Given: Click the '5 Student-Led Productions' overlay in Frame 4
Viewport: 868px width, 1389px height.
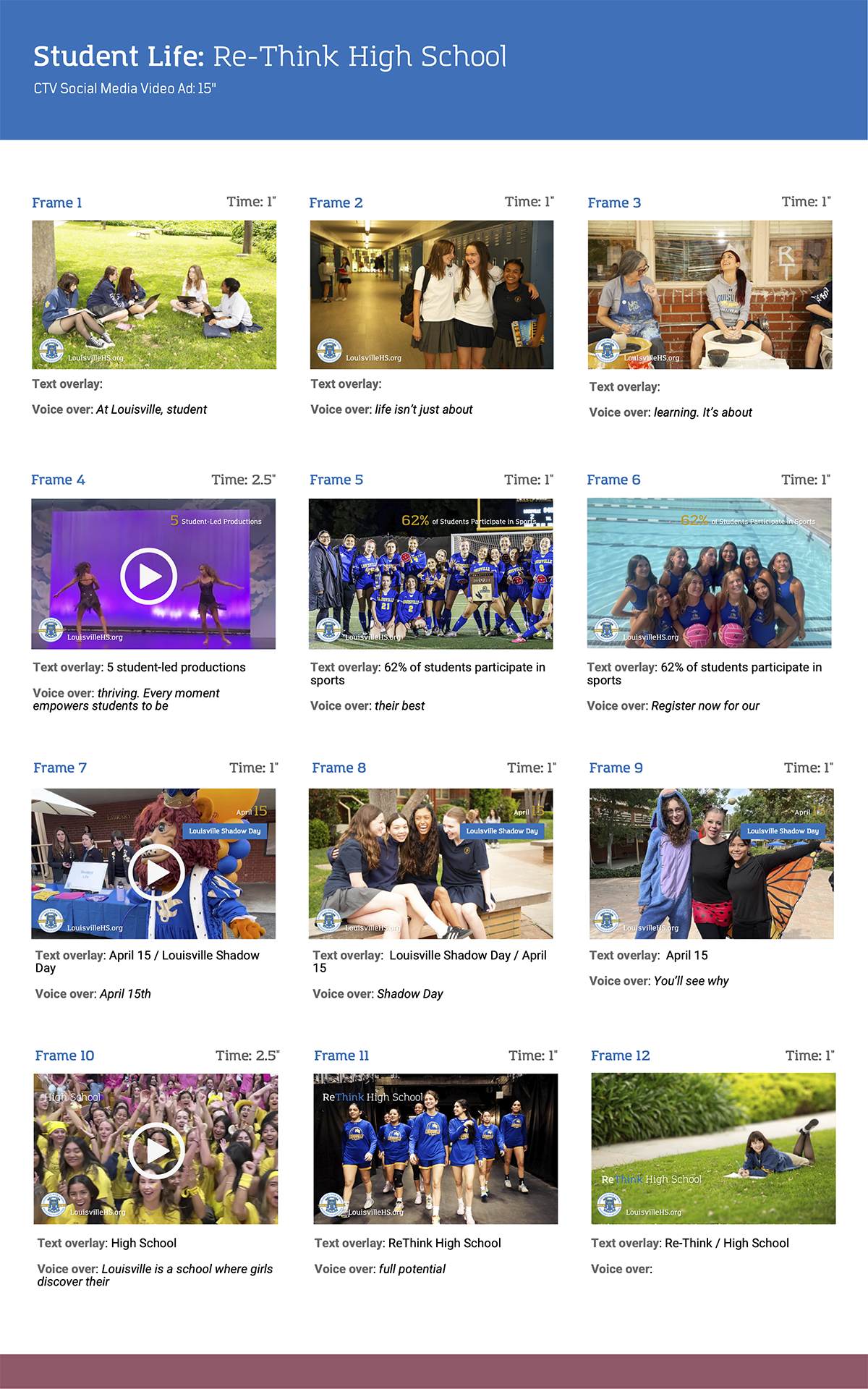Looking at the screenshot, I should point(216,521).
